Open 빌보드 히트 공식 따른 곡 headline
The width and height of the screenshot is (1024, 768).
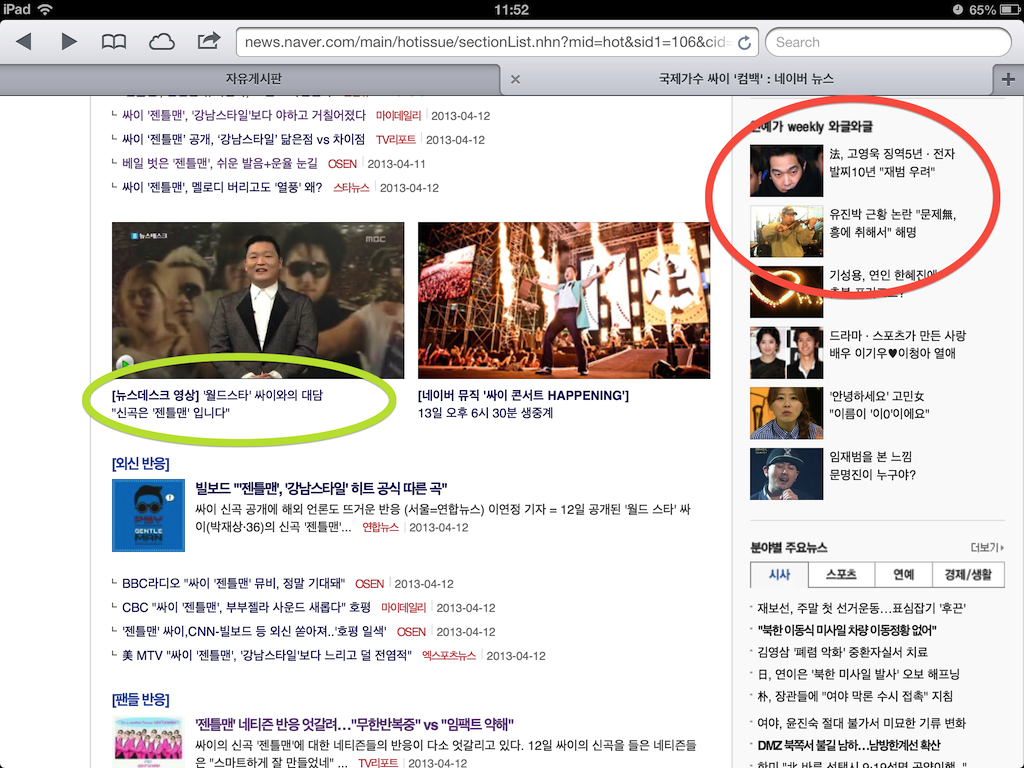pos(321,488)
